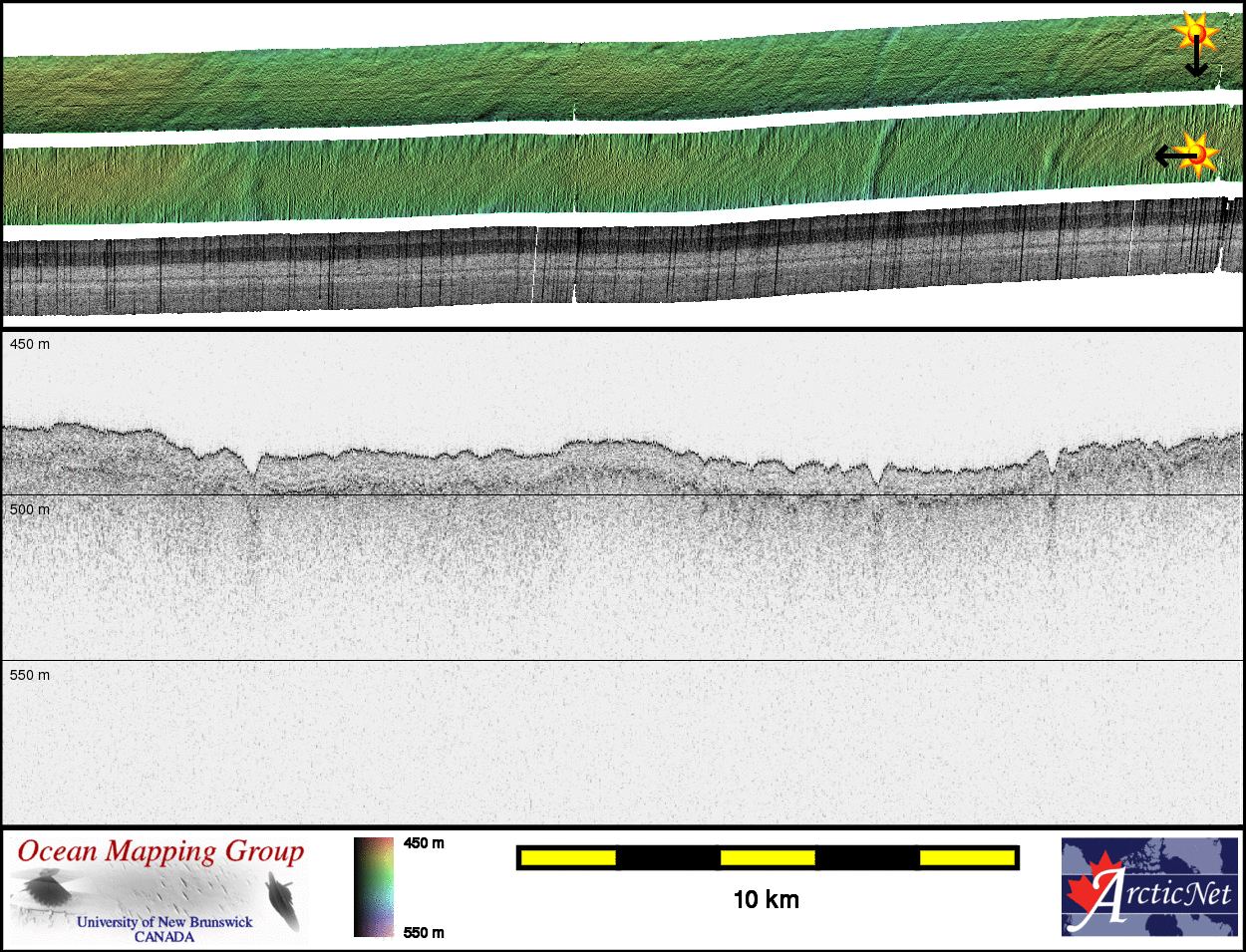Click University of New Brunswick Canada text

tap(164, 929)
